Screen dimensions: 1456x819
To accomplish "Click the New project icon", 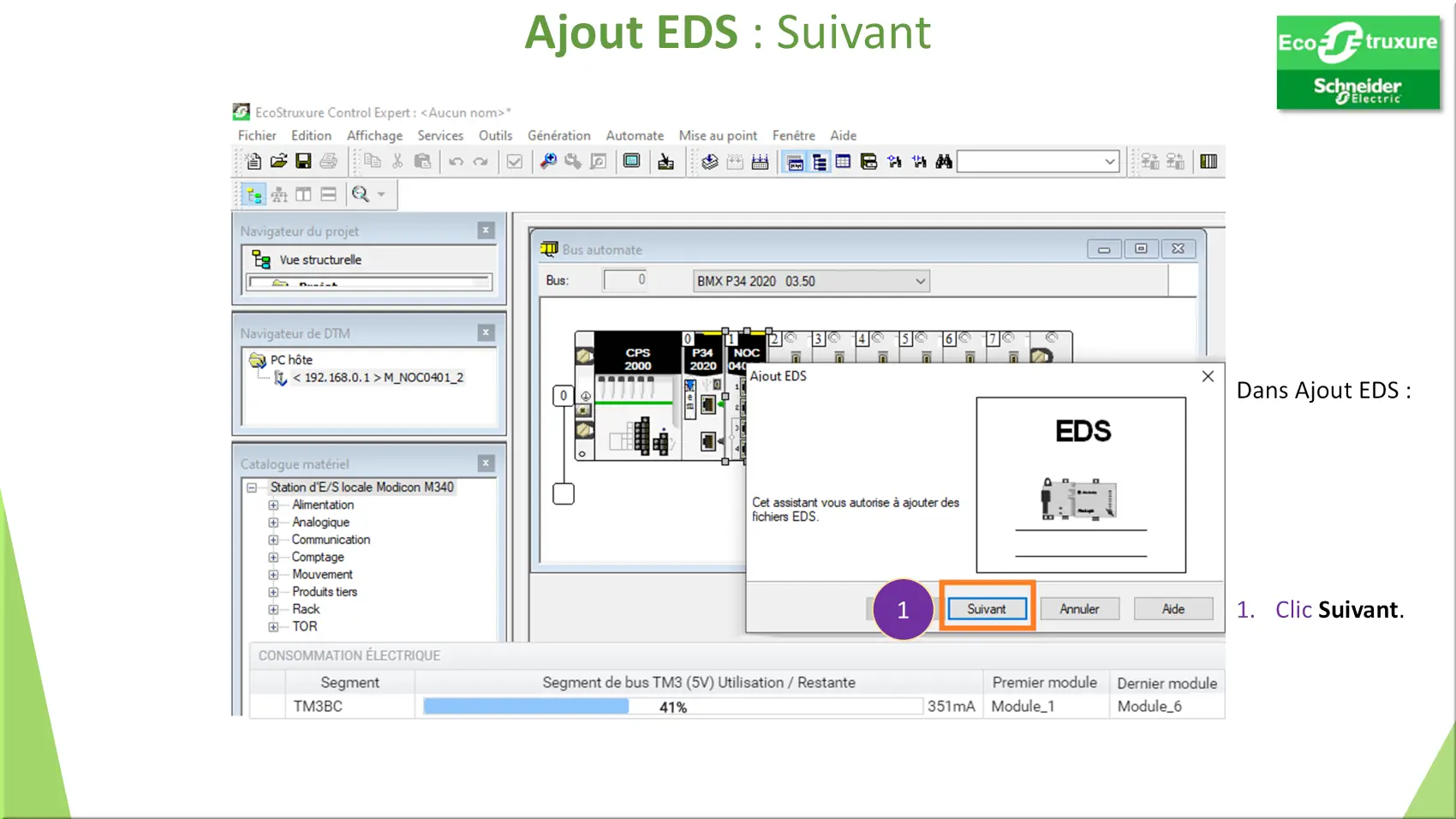I will point(254,161).
